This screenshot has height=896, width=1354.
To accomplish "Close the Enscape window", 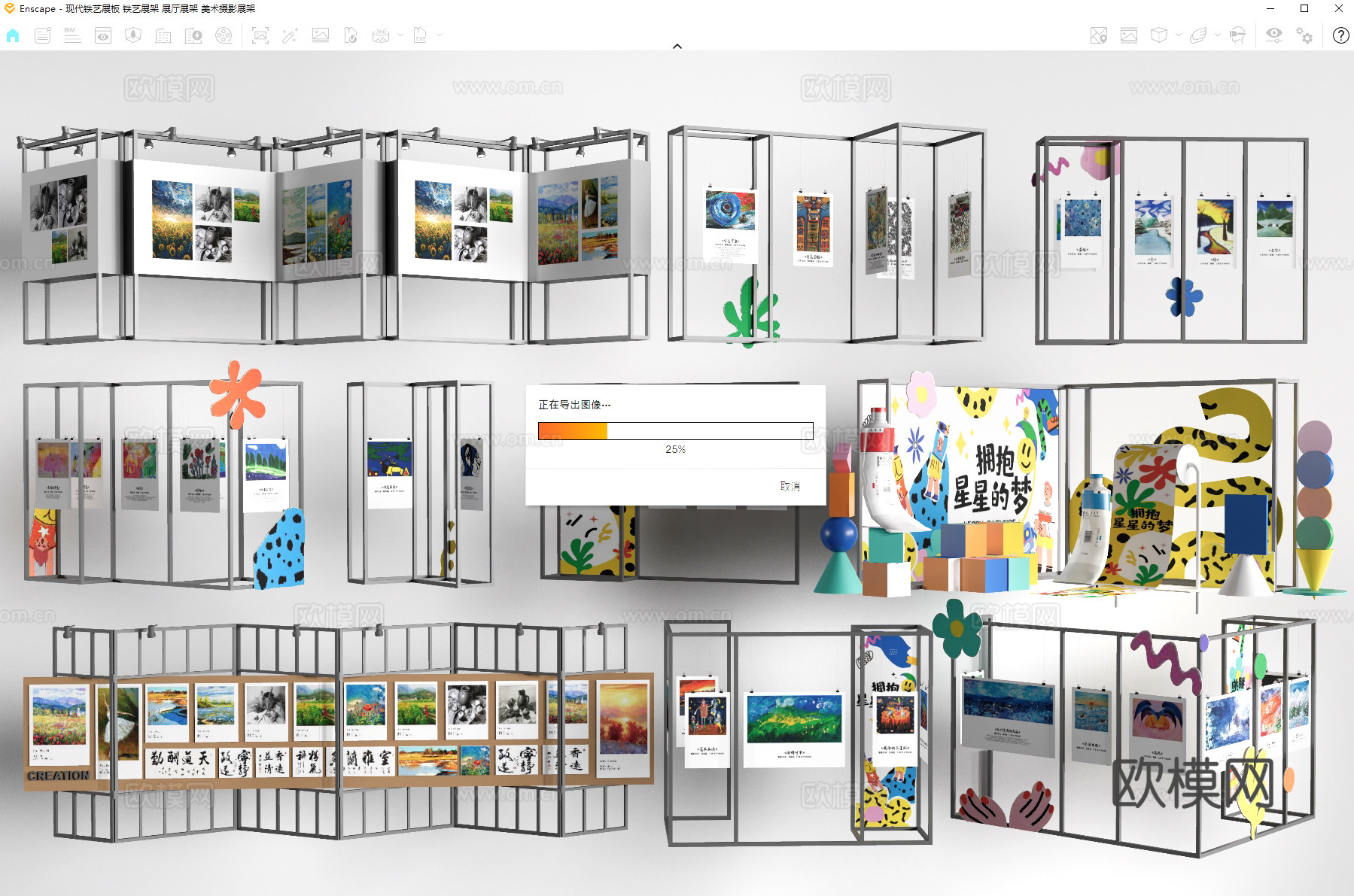I will [1338, 8].
